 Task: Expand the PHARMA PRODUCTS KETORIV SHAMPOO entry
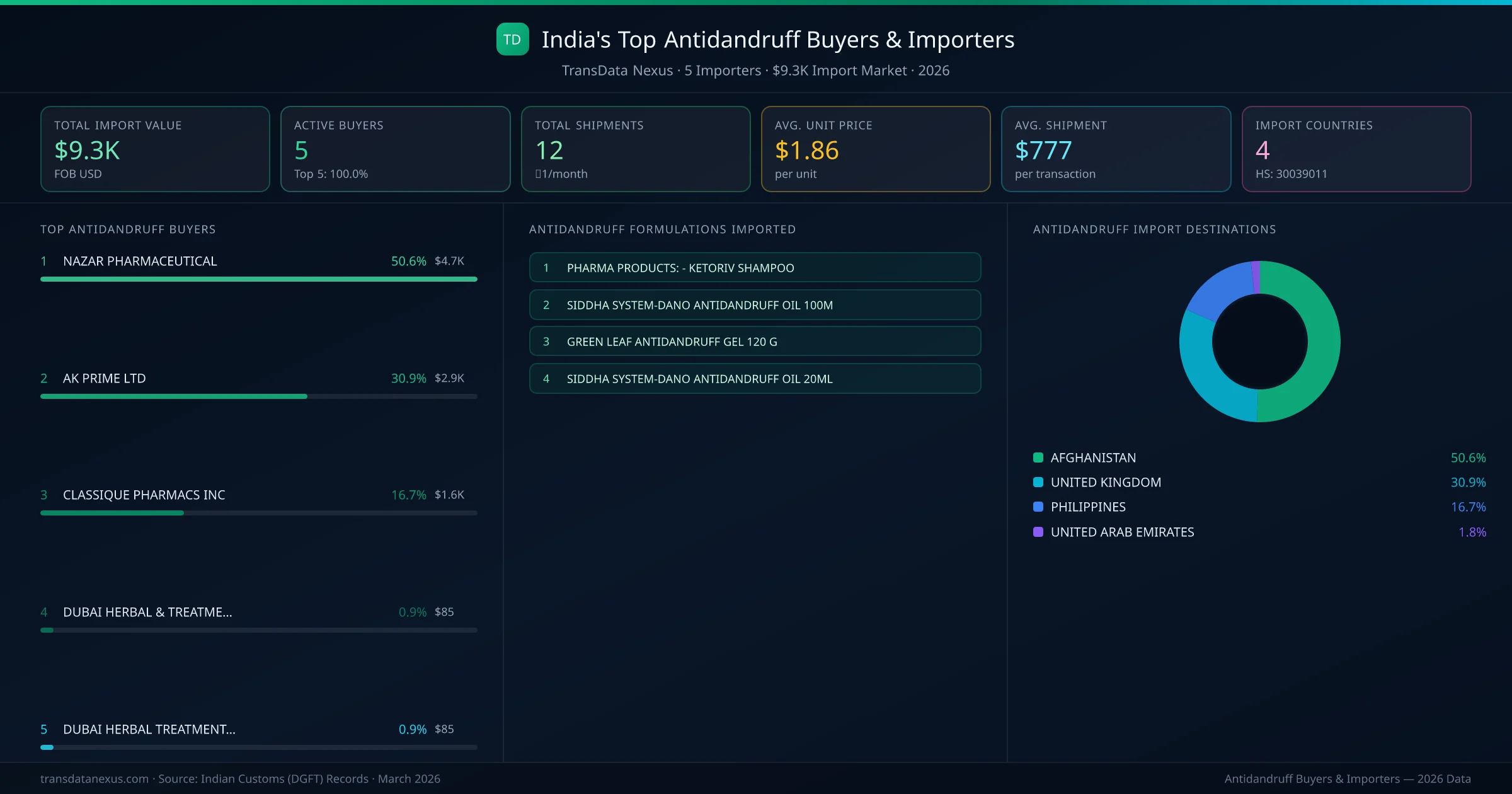755,267
